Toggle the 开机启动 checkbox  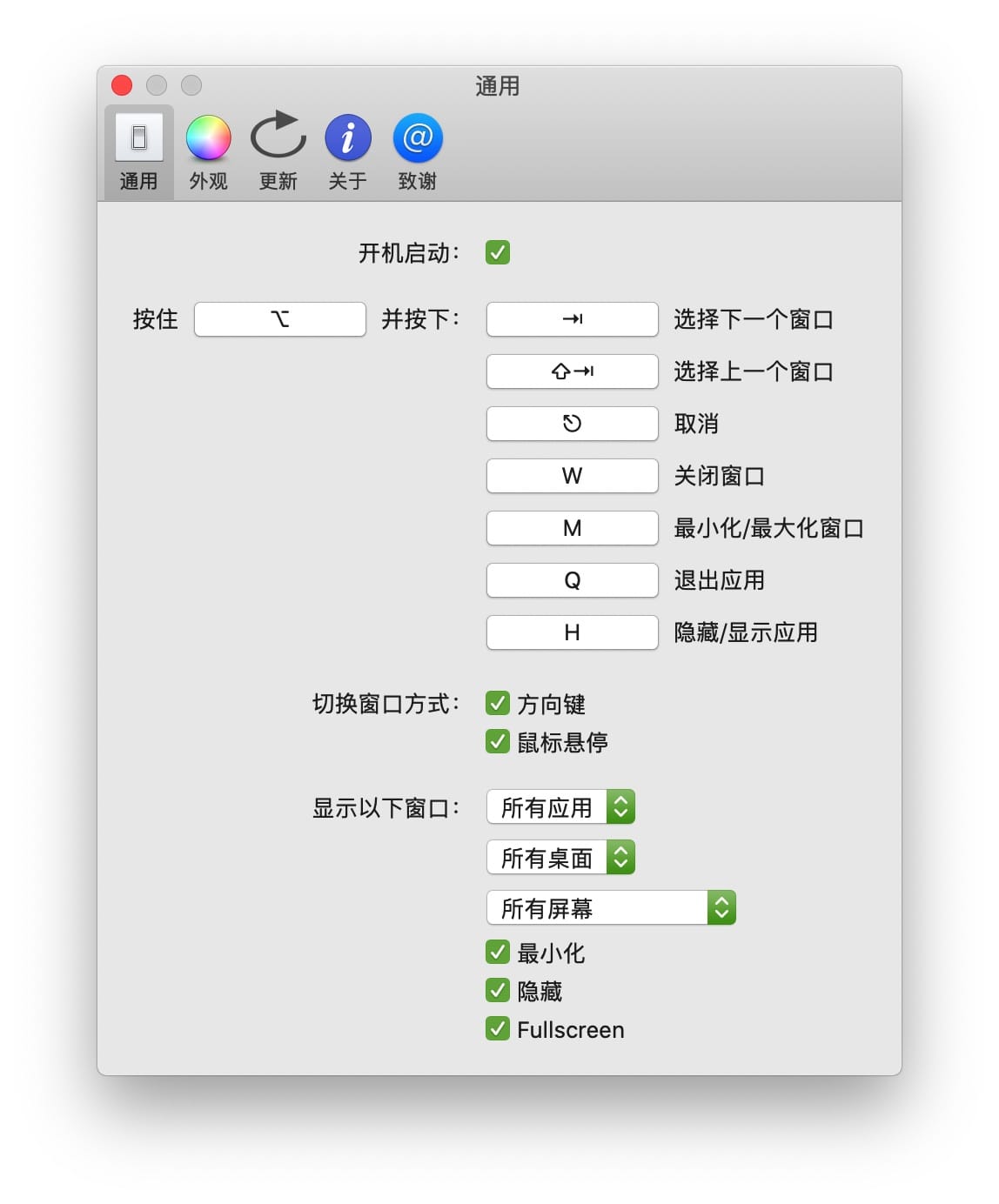[498, 253]
